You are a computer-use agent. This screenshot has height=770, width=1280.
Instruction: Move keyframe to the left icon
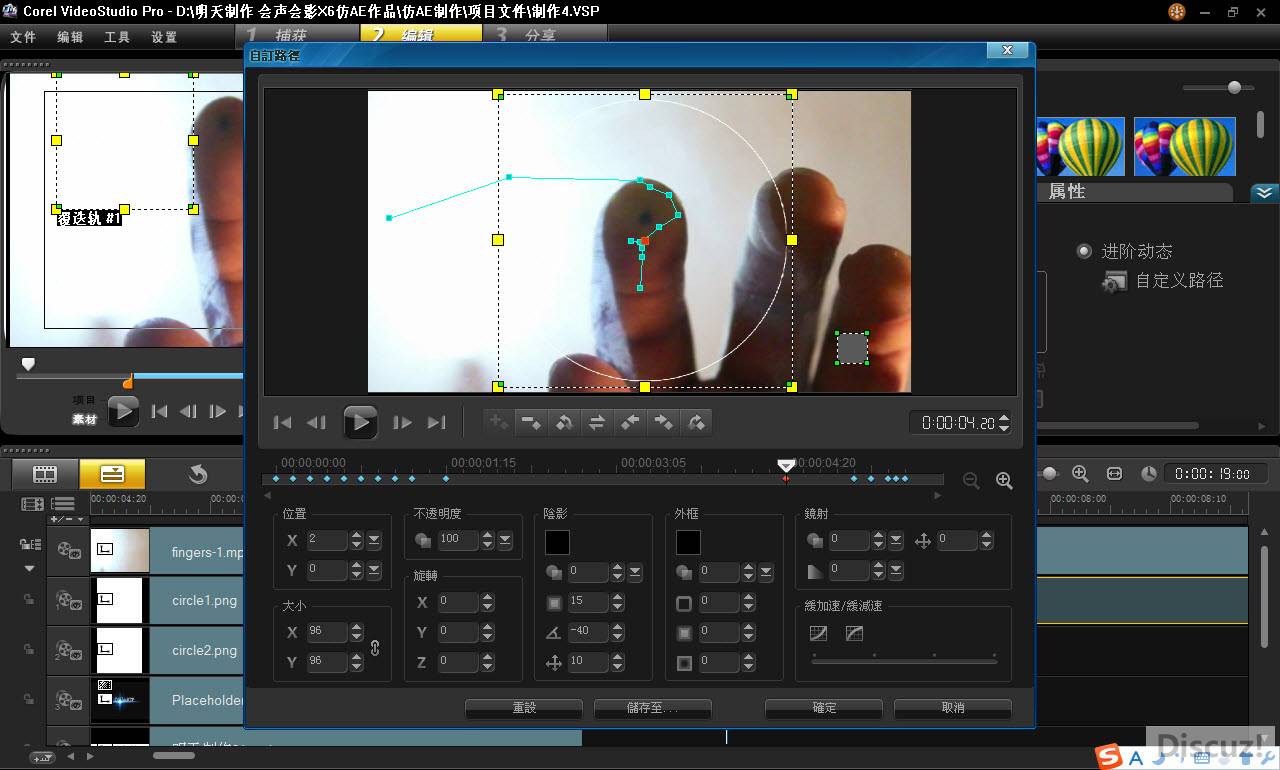click(x=630, y=423)
